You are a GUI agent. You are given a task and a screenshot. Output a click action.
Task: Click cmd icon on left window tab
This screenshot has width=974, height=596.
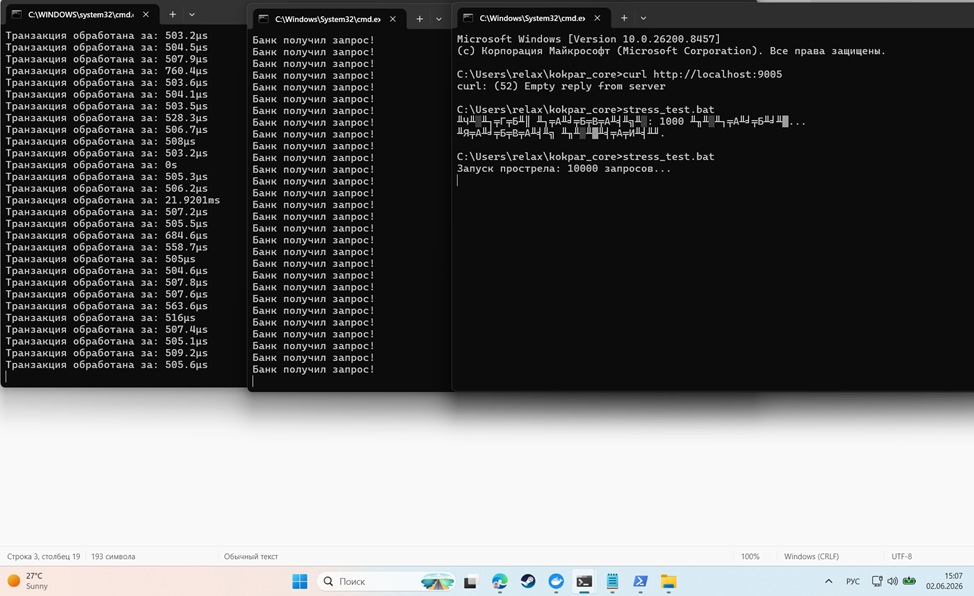[x=17, y=14]
